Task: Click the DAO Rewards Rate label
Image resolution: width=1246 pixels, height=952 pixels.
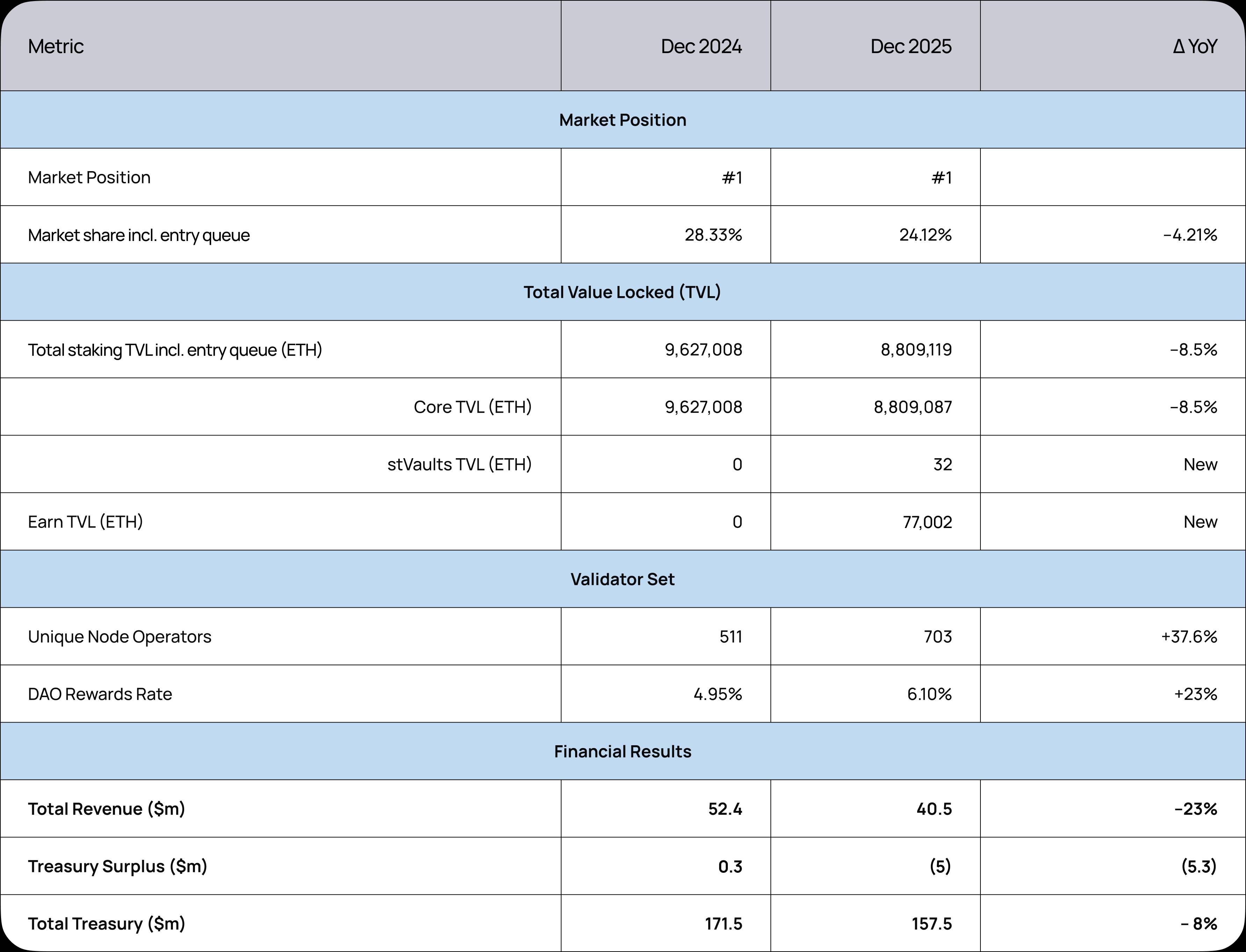Action: (100, 694)
